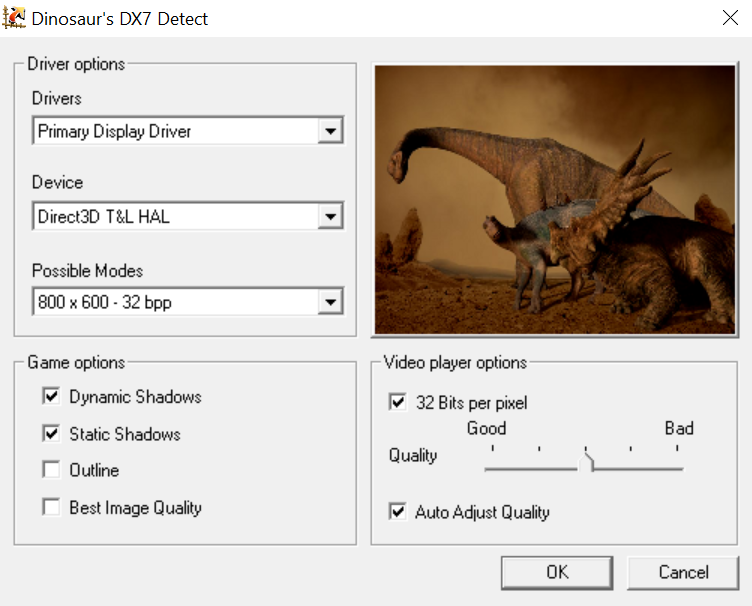Open the Possible Modes dropdown arrow
Screen dimensions: 752x606
coord(330,302)
